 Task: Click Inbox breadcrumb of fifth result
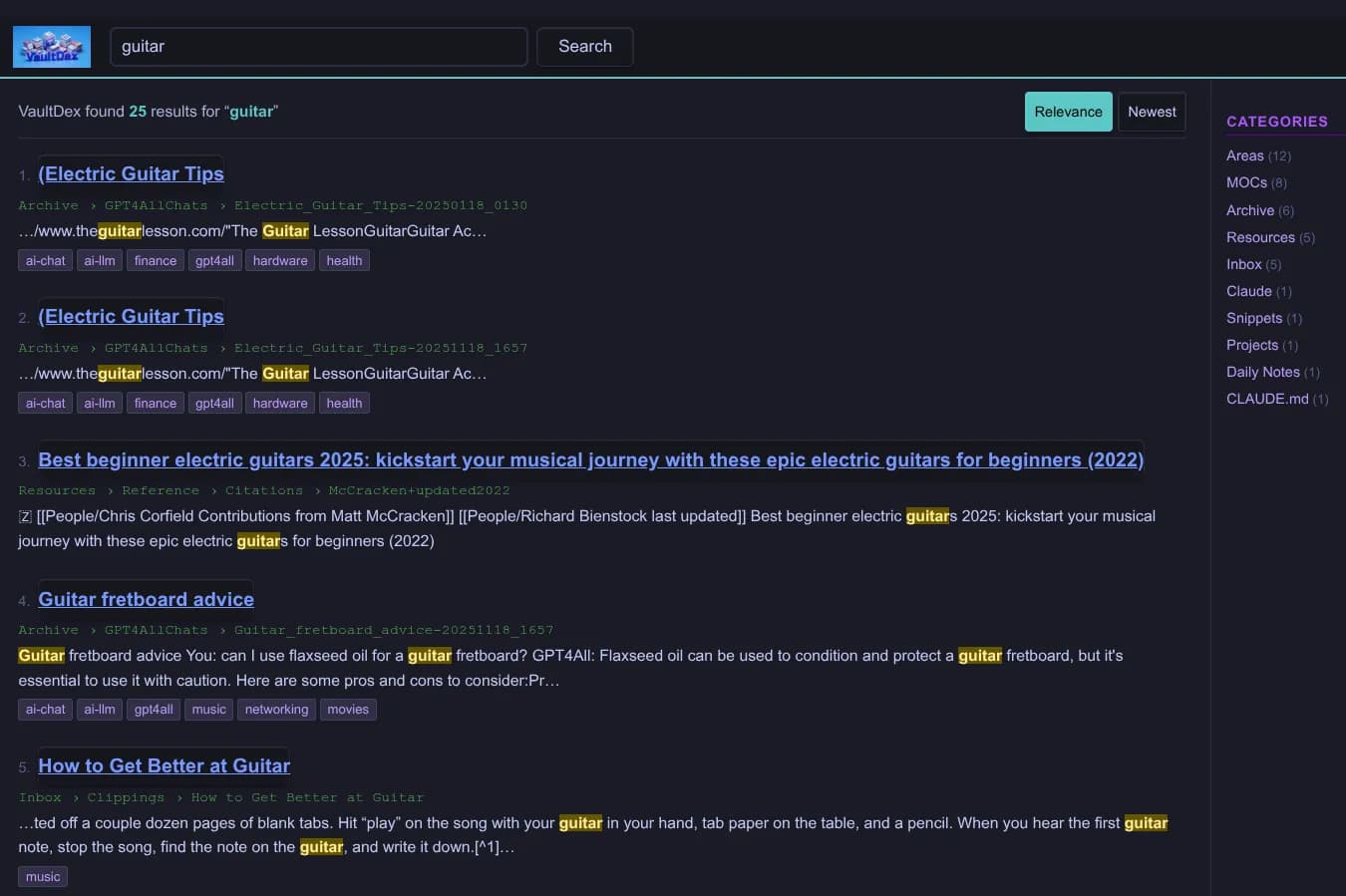tap(40, 797)
